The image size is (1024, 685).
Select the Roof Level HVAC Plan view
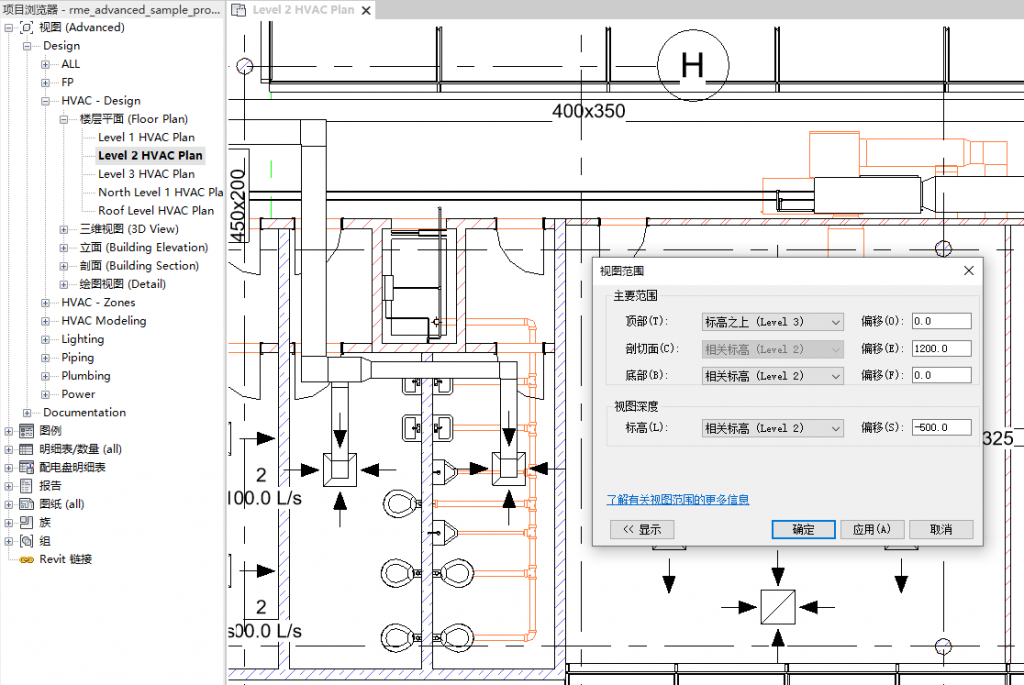coord(156,210)
